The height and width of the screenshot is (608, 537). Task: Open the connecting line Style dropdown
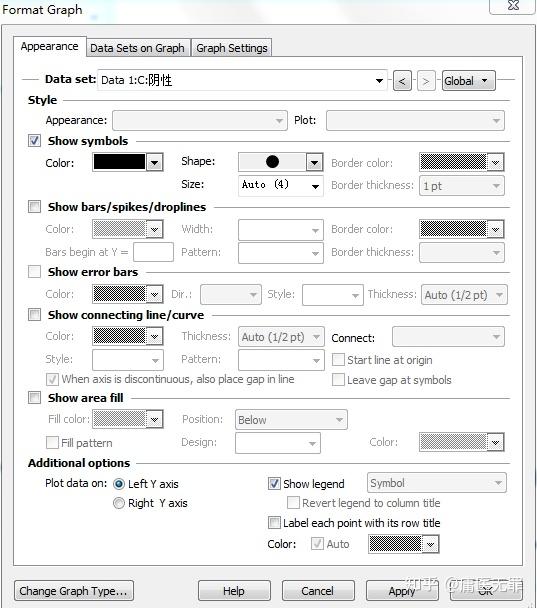click(x=128, y=360)
